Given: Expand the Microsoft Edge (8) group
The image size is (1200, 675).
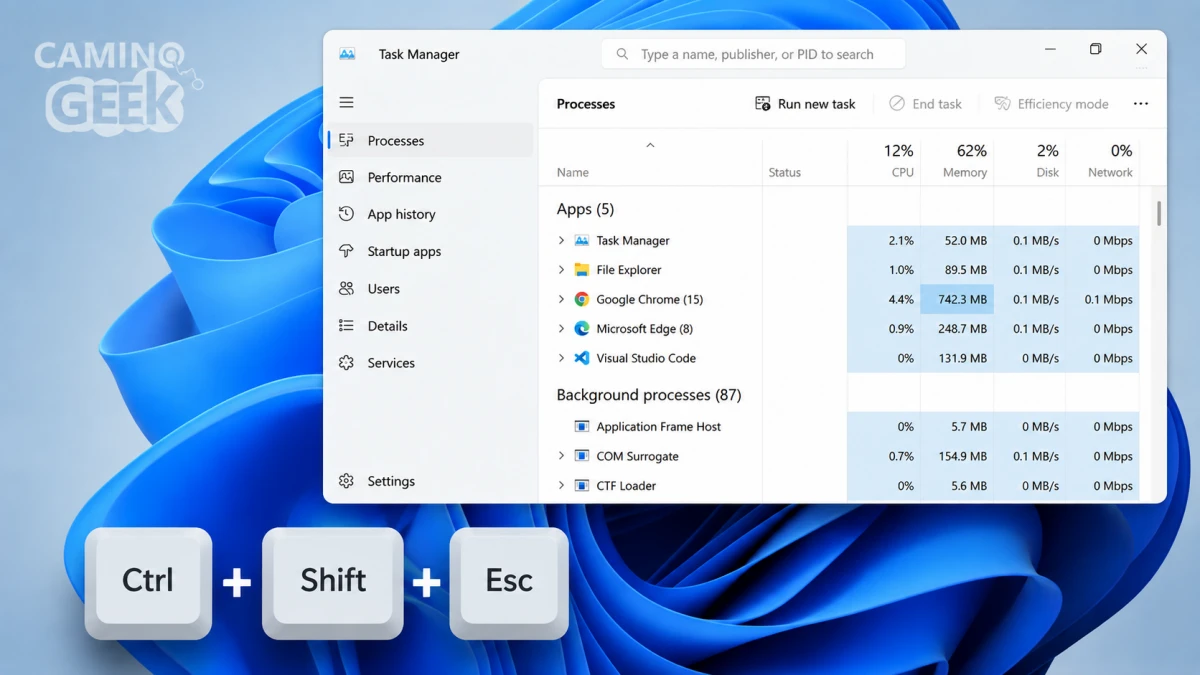Looking at the screenshot, I should click(x=561, y=328).
